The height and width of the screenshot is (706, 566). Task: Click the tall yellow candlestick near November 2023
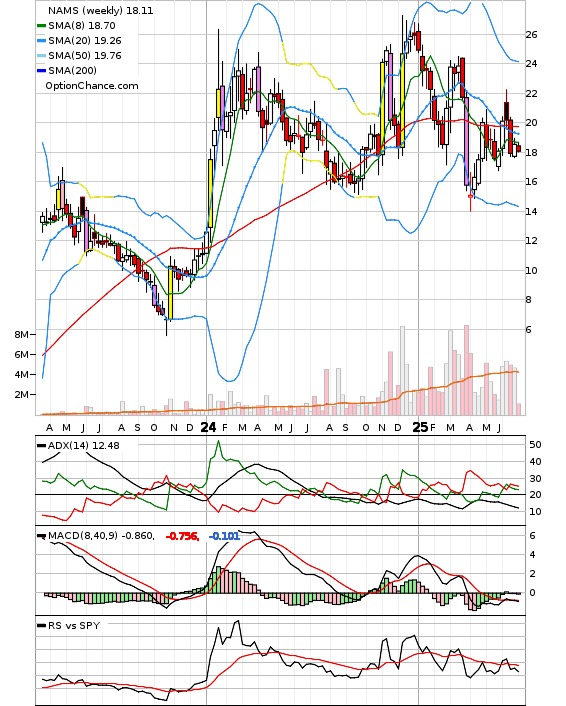pyautogui.click(x=170, y=293)
